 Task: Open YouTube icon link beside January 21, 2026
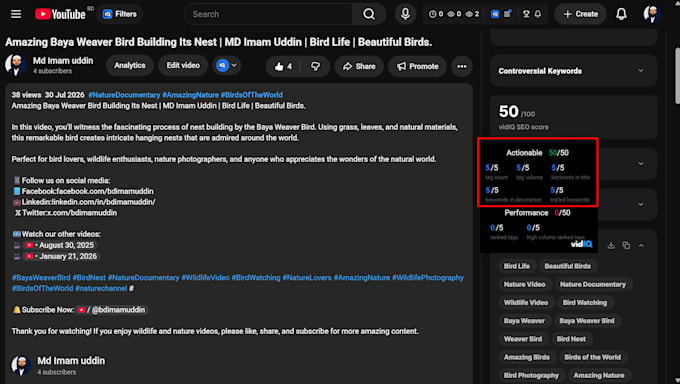(29, 256)
